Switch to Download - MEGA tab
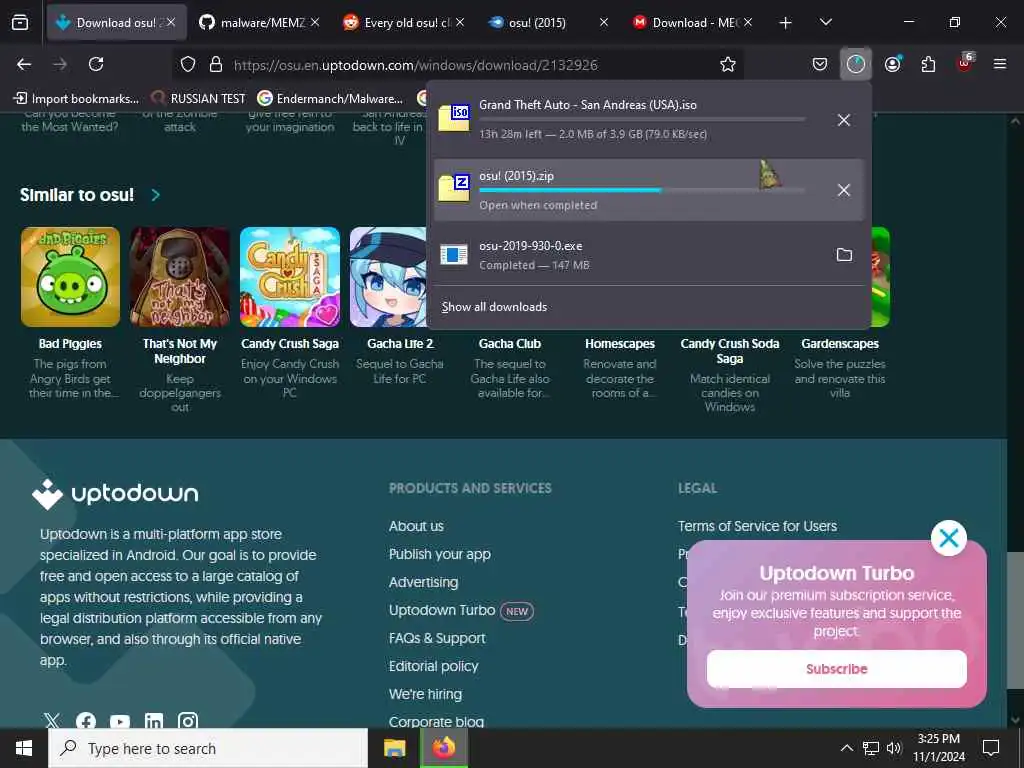This screenshot has height=768, width=1024. pyautogui.click(x=694, y=22)
